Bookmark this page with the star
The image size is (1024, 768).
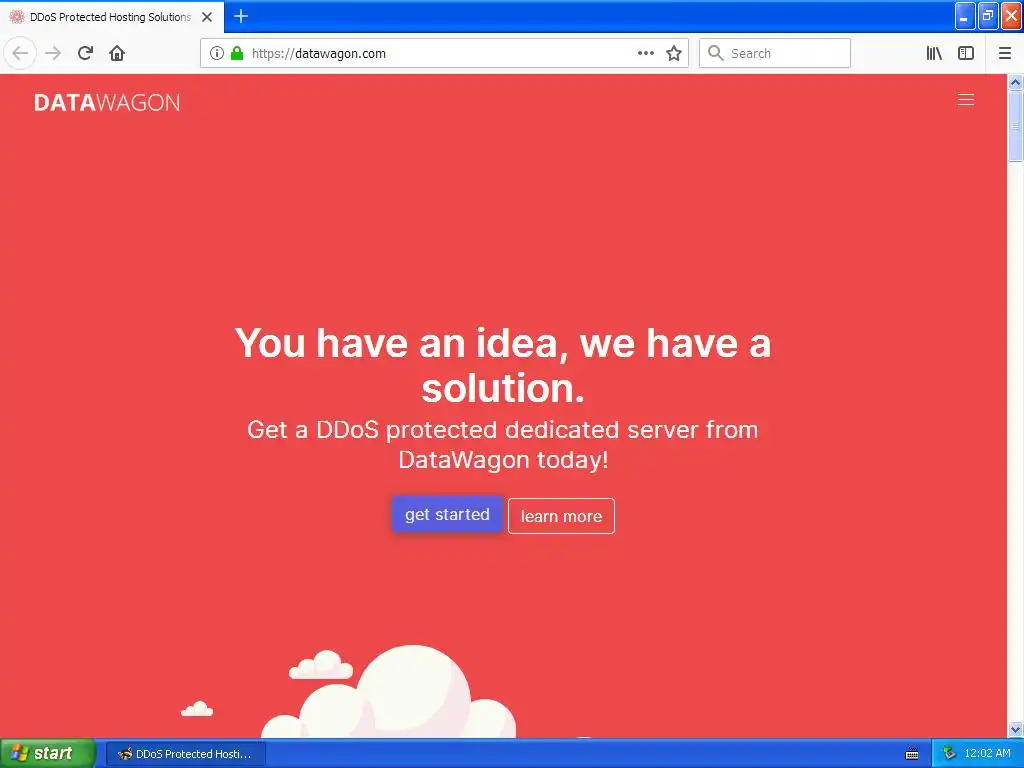click(674, 53)
